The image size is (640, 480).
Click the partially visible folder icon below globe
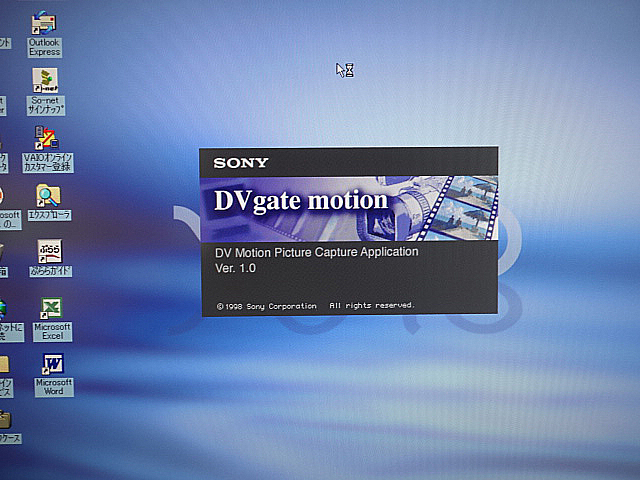(x=4, y=363)
